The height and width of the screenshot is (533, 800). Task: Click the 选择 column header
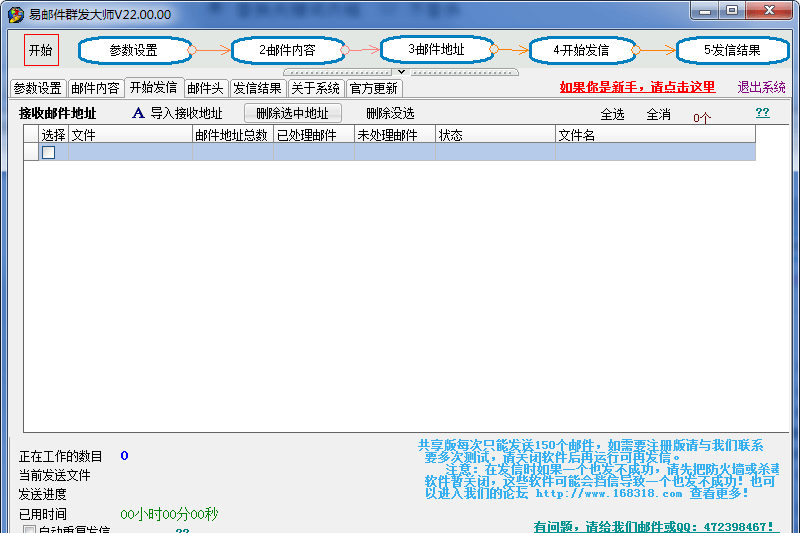[54, 135]
